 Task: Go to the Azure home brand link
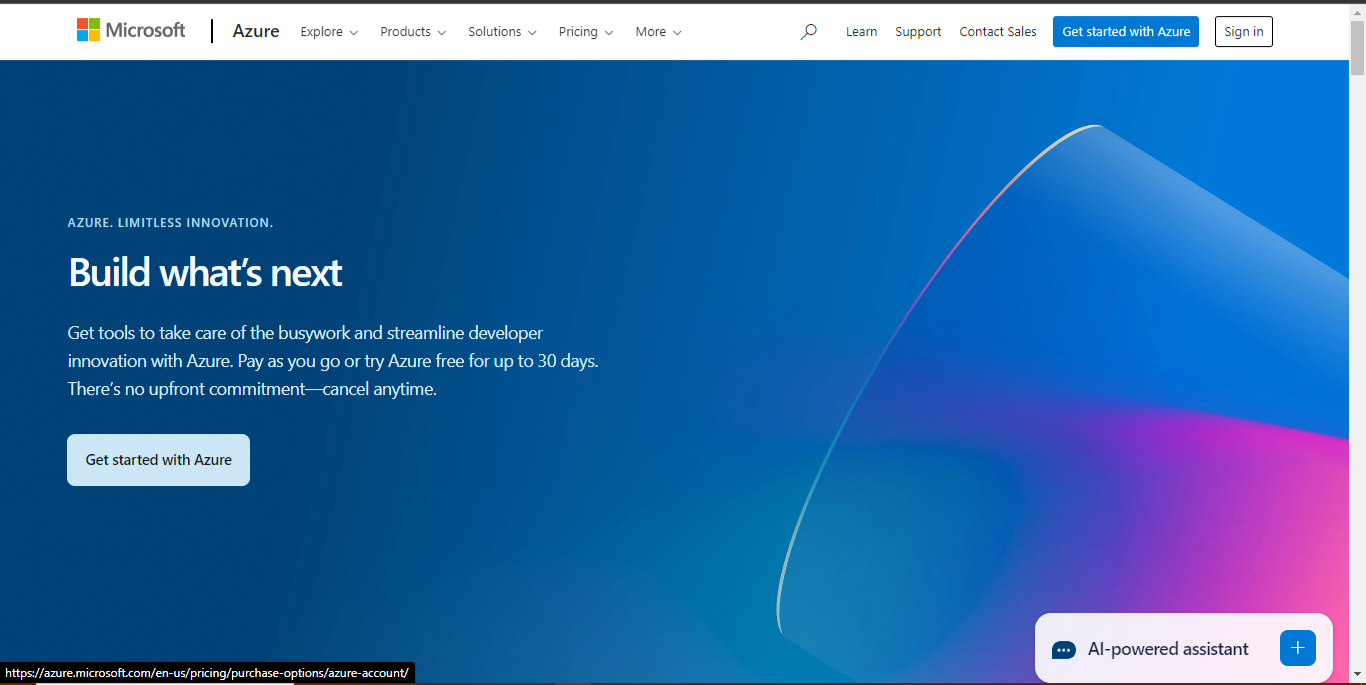(x=256, y=31)
